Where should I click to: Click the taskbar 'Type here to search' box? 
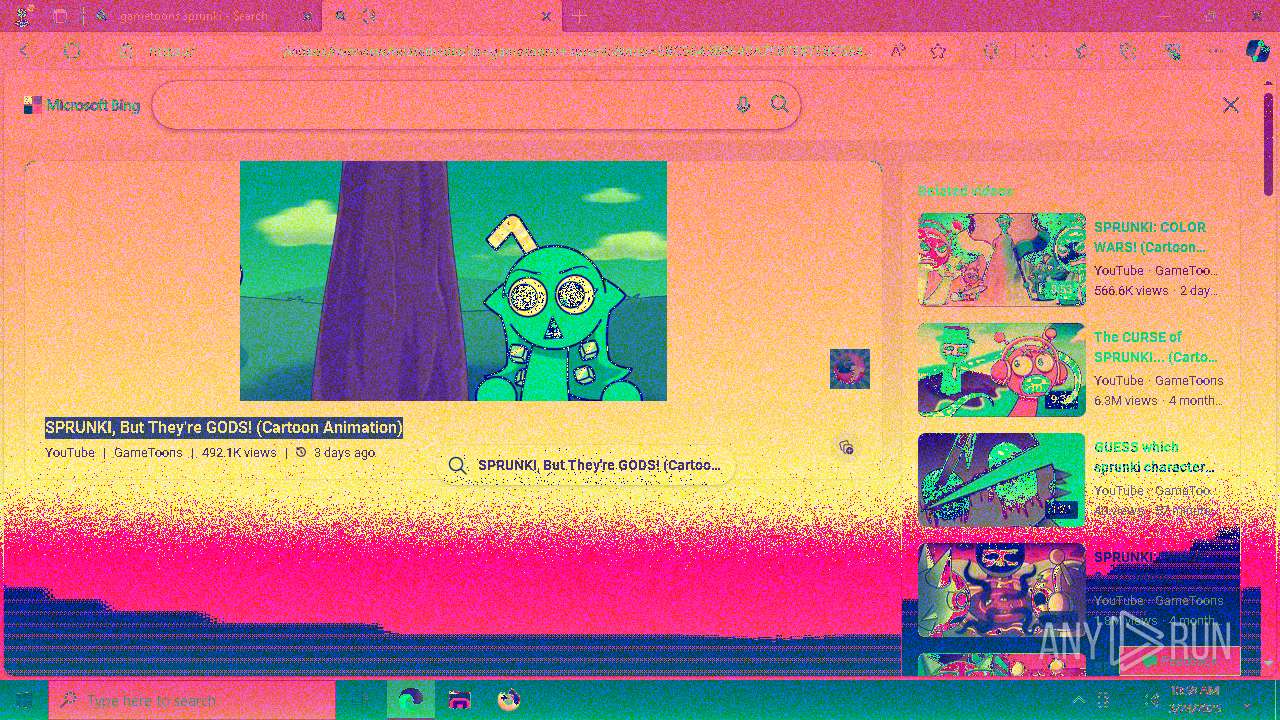[192, 700]
